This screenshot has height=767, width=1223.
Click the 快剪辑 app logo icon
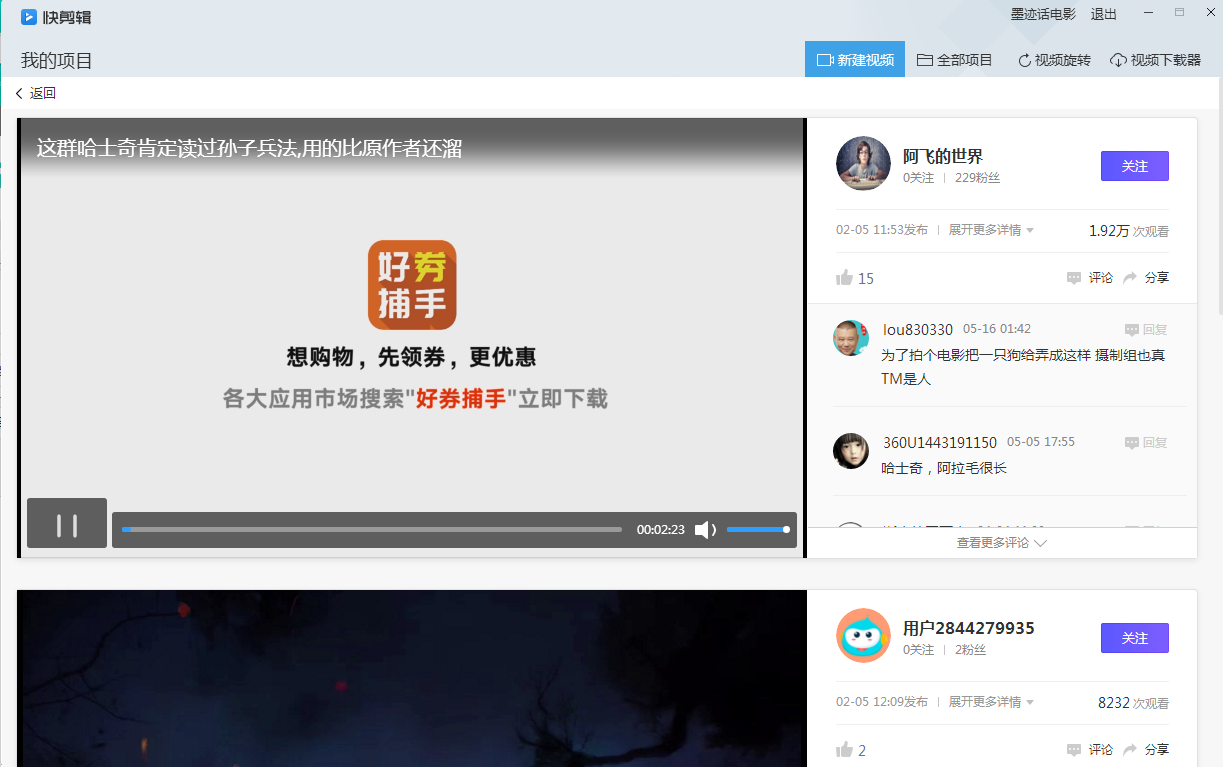29,17
